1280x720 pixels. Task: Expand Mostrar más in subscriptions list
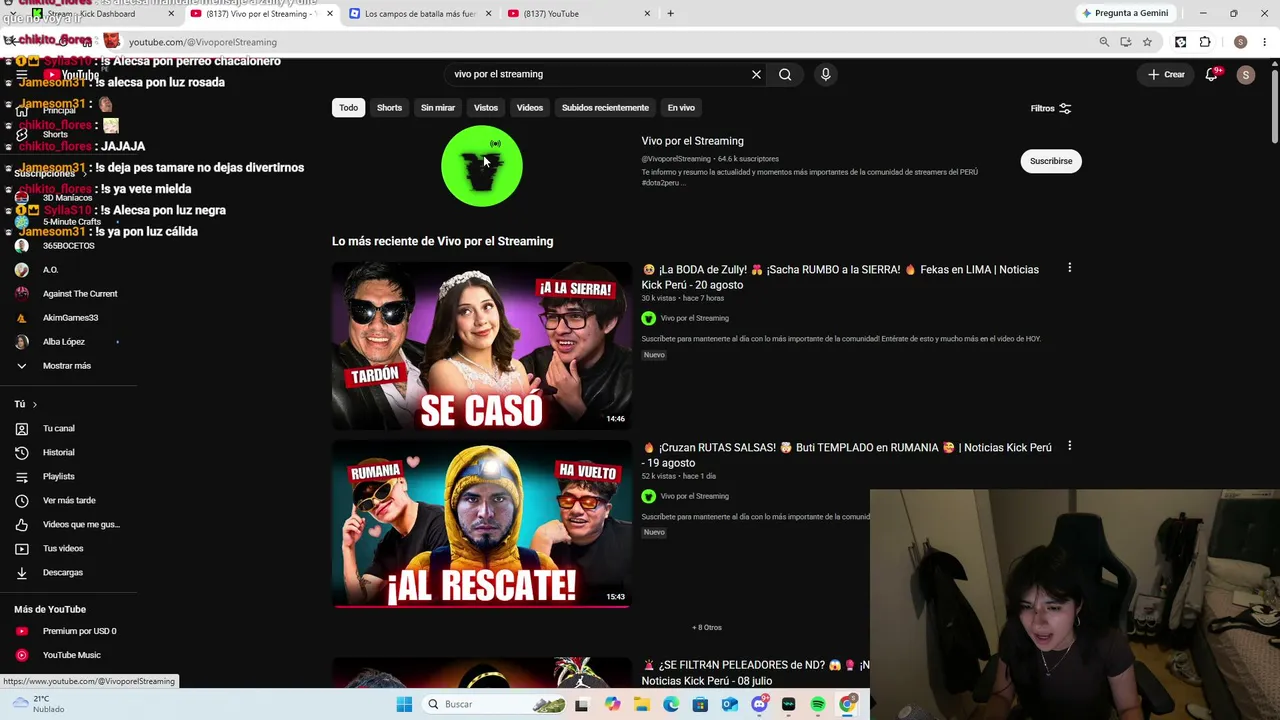67,366
